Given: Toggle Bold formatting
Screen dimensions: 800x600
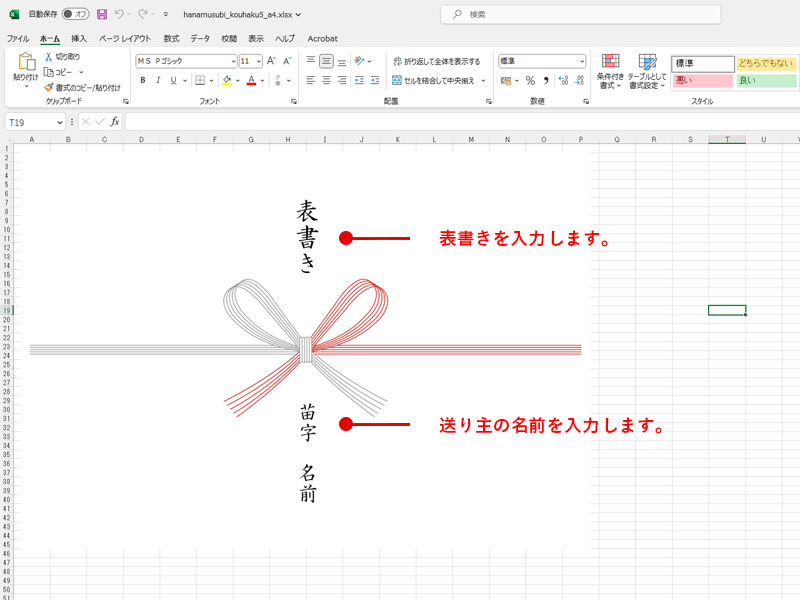Looking at the screenshot, I should click(143, 80).
